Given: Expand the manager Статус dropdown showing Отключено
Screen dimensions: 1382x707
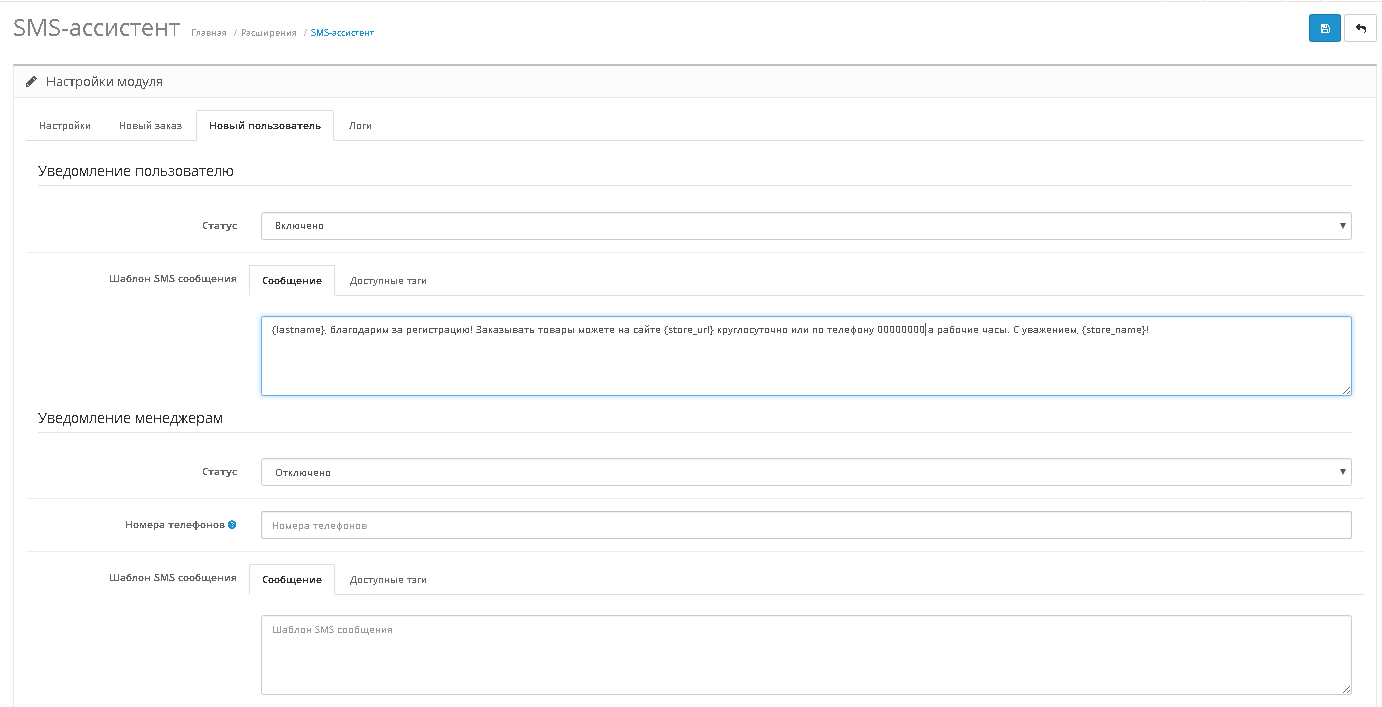Looking at the screenshot, I should [x=805, y=472].
